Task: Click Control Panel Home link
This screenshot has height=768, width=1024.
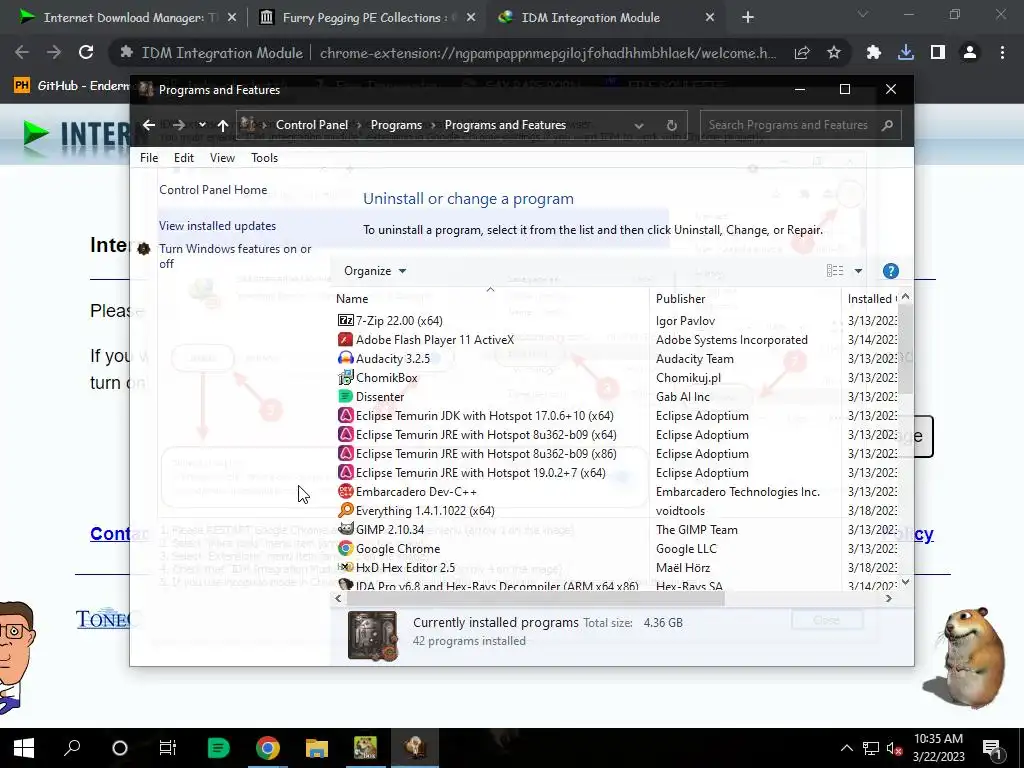Action: coord(213,189)
